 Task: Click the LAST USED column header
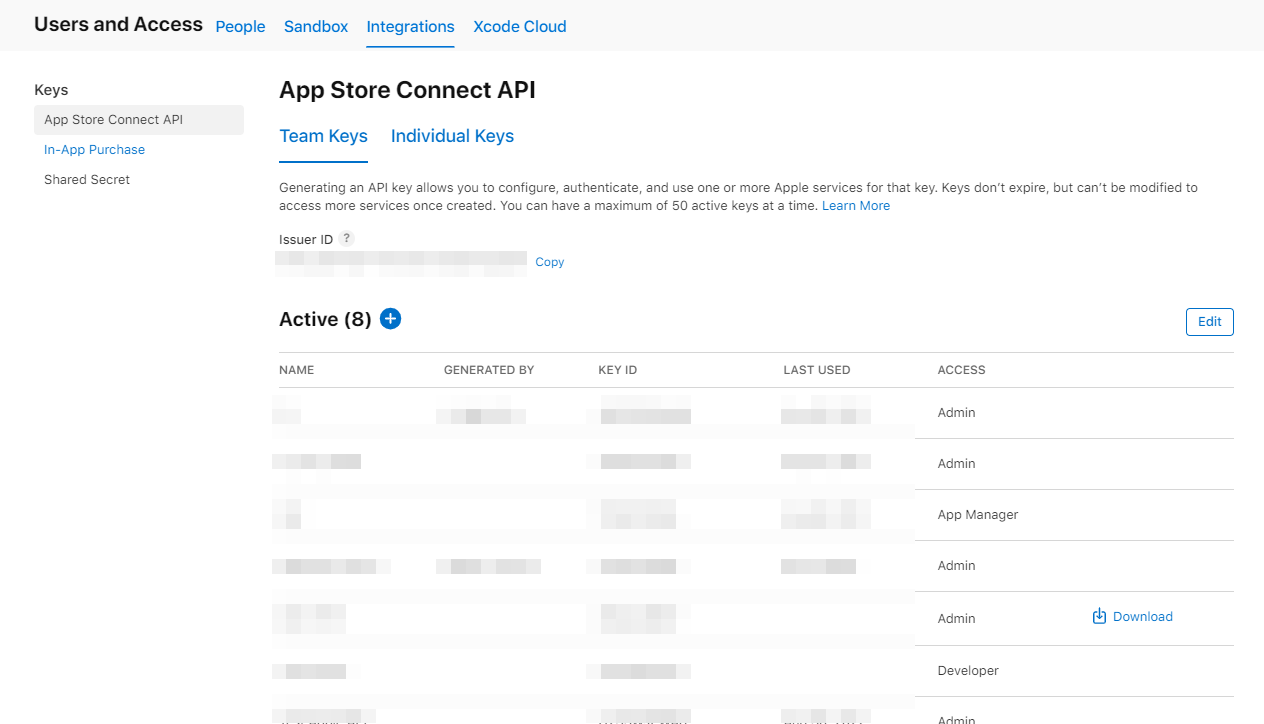click(816, 370)
